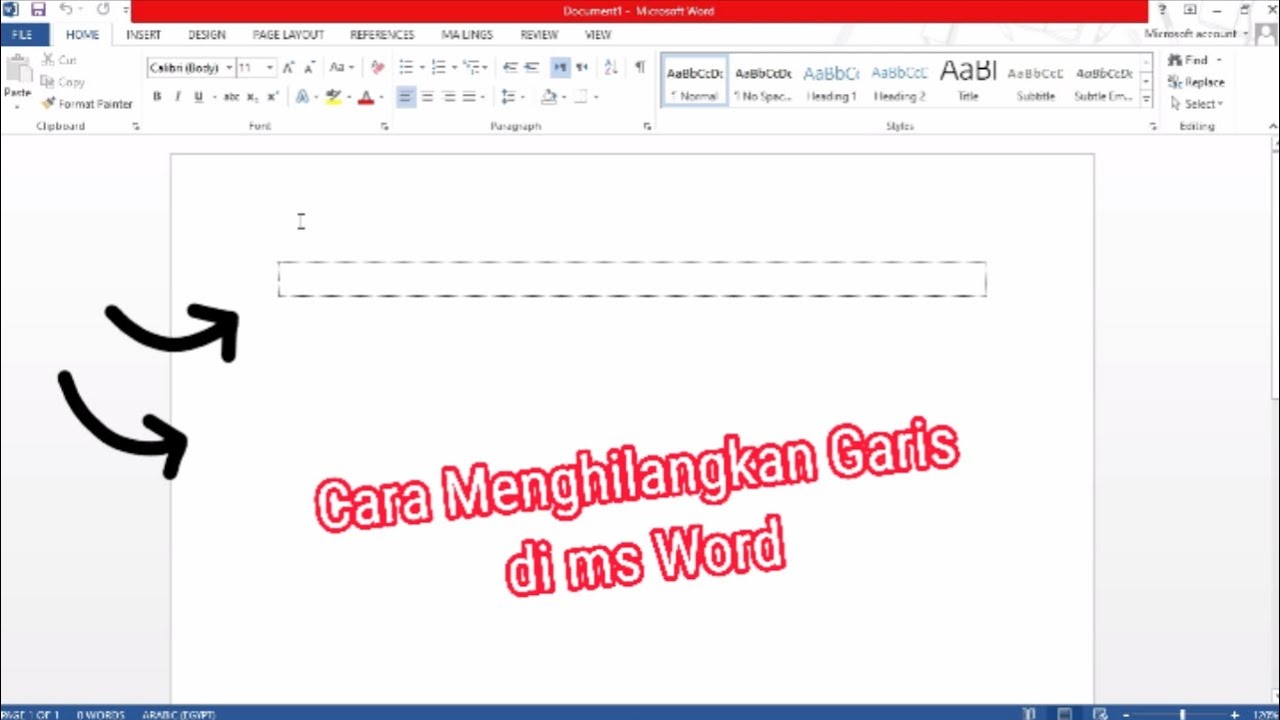This screenshot has height=720, width=1280.
Task: Apply the No Spacing style
Action: point(763,82)
